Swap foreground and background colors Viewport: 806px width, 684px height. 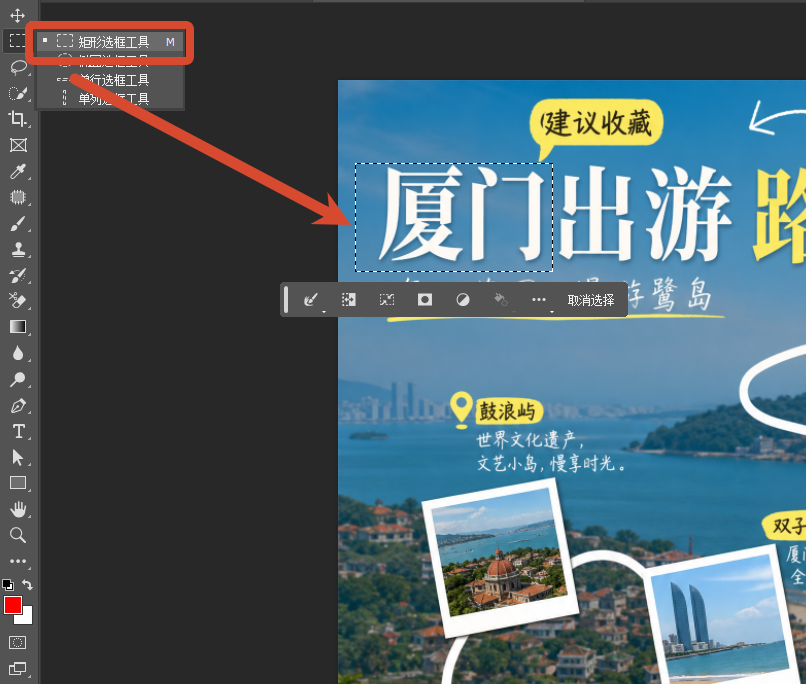pyautogui.click(x=27, y=585)
